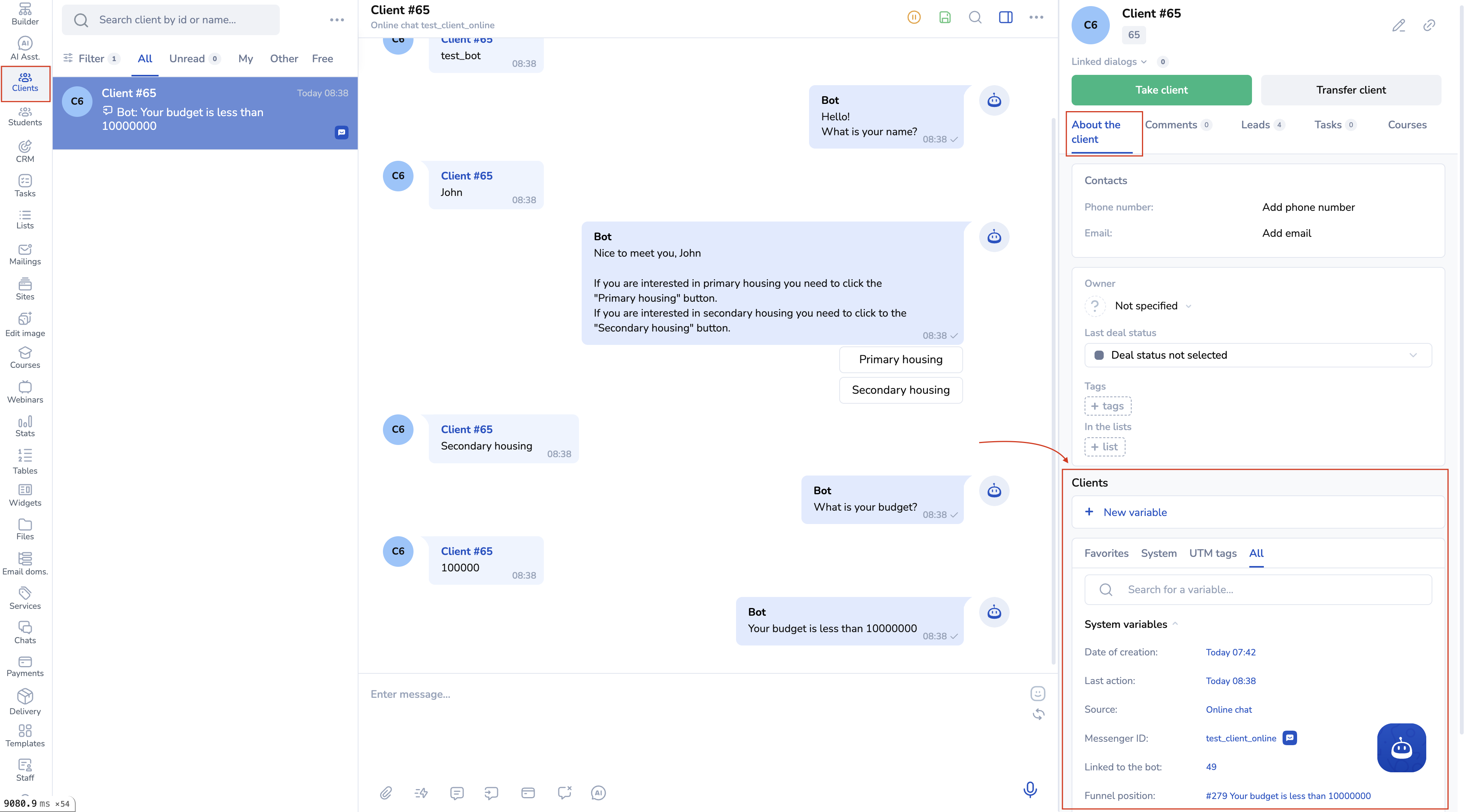The width and height of the screenshot is (1466, 812).
Task: Click the pause bot icon in chat header
Action: tap(914, 17)
